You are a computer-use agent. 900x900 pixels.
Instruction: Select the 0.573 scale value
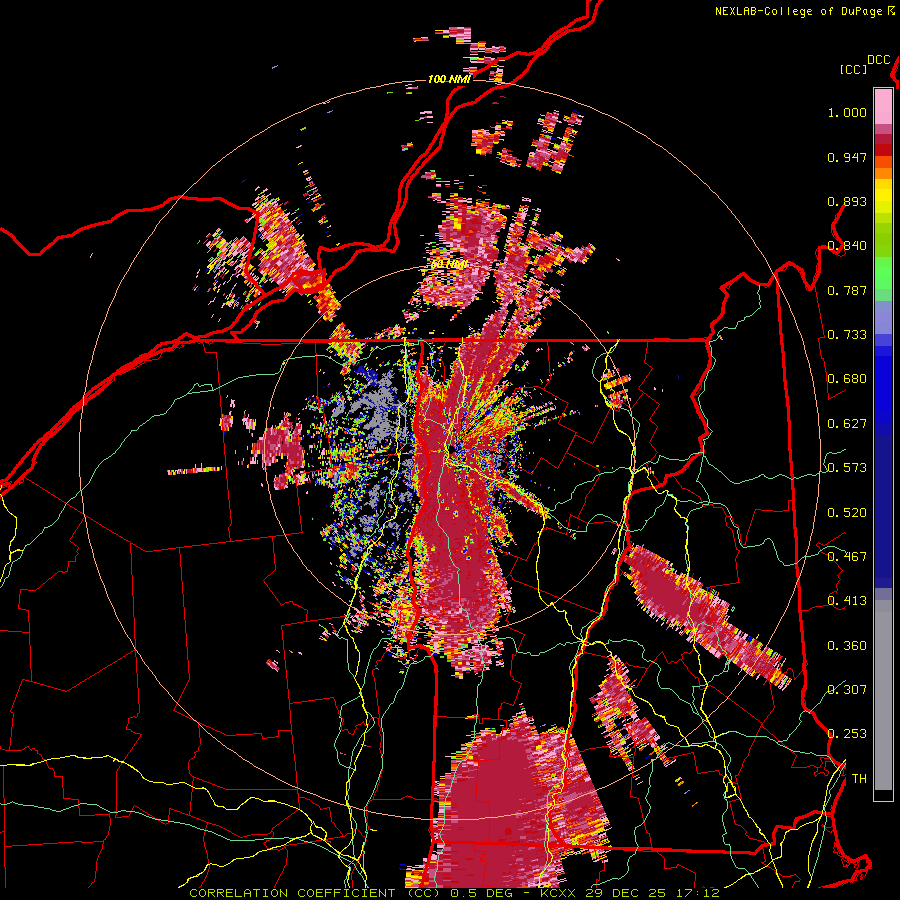[847, 468]
